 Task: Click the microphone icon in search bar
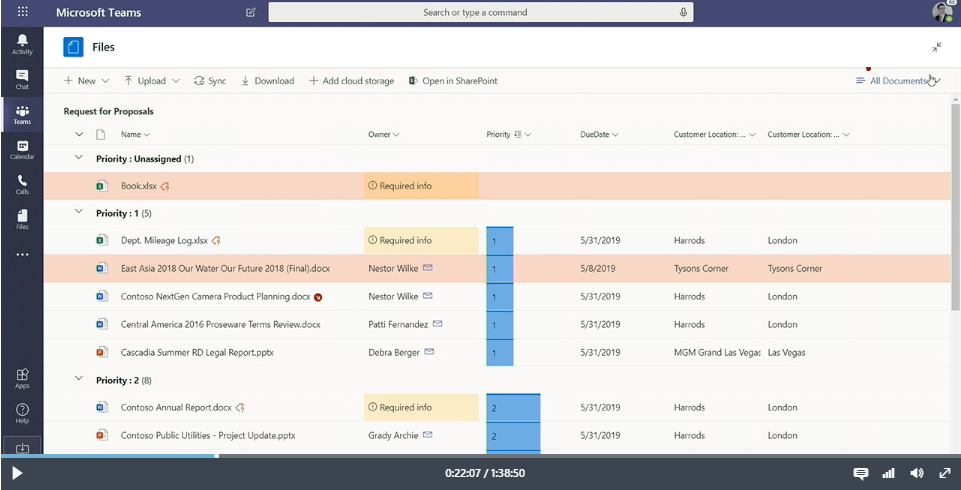(x=683, y=12)
